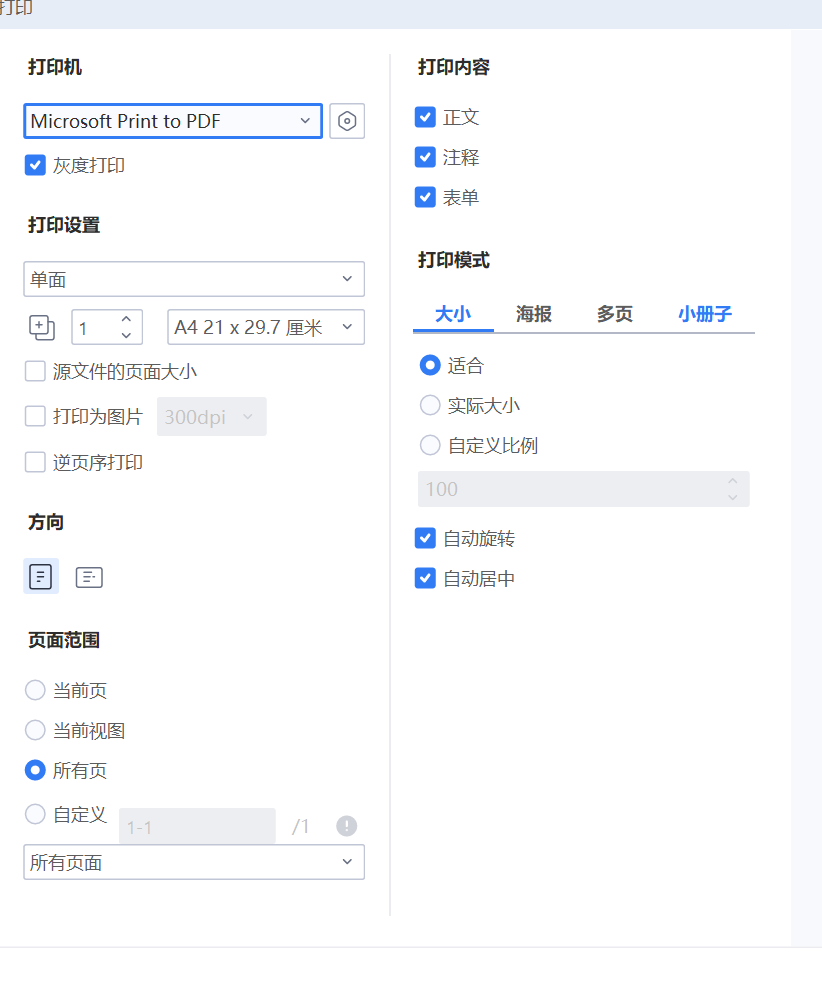This screenshot has height=982, width=822.
Task: Choose the 自定义比例 scale option
Action: (x=430, y=446)
